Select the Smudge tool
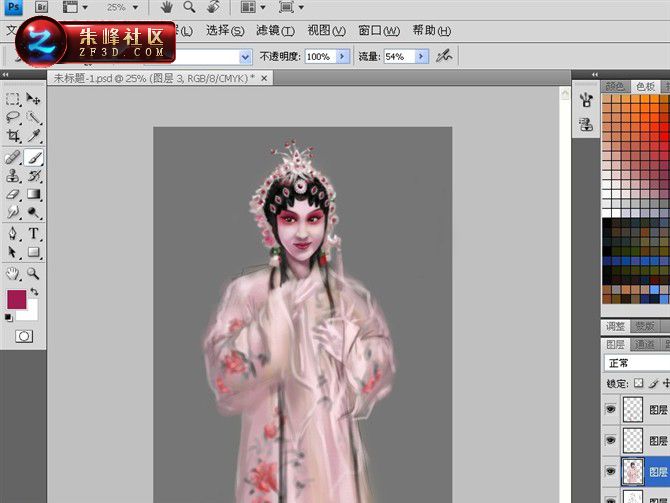Viewport: 670px width, 503px height. click(12, 212)
